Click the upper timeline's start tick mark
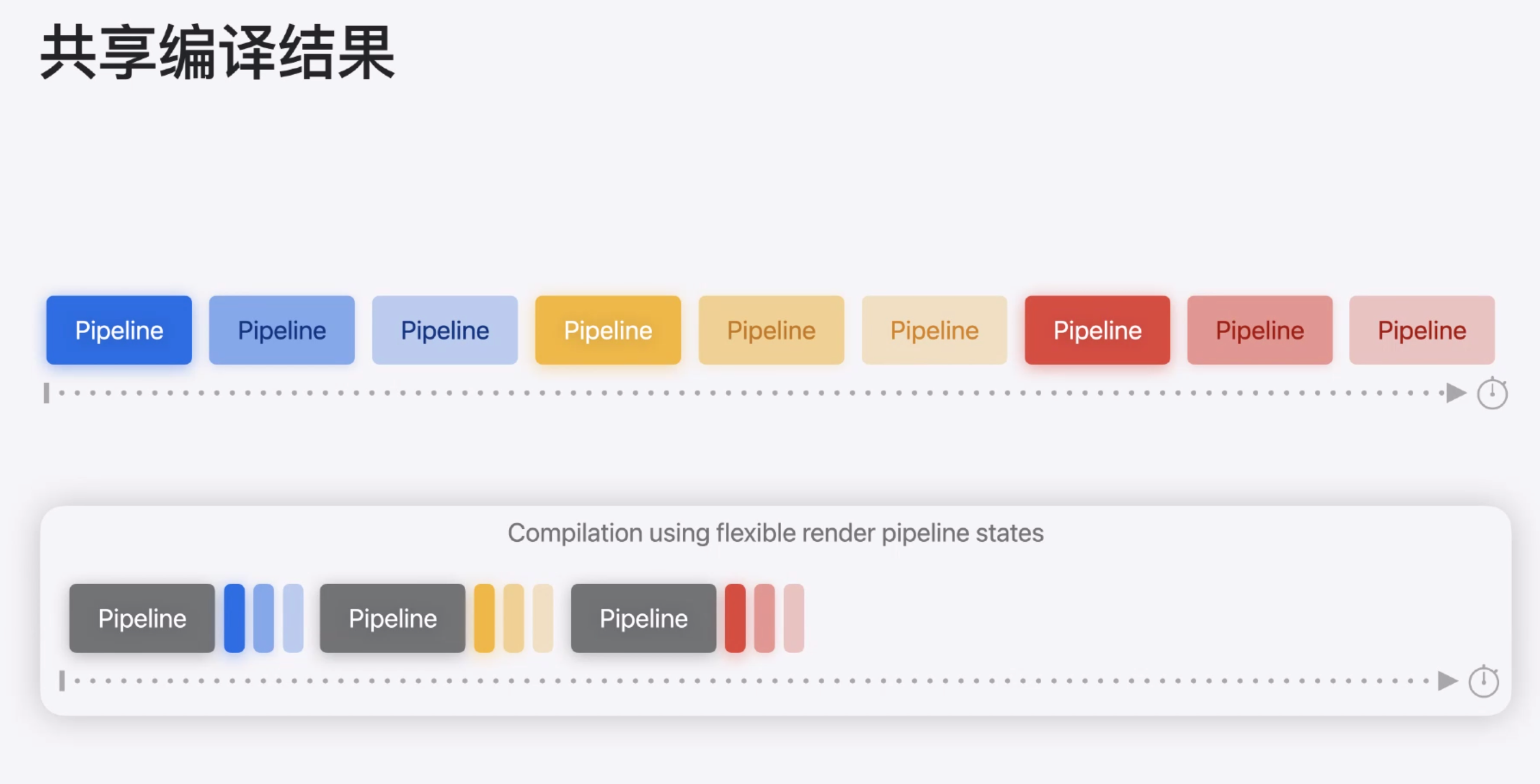The image size is (1540, 784). pyautogui.click(x=47, y=393)
